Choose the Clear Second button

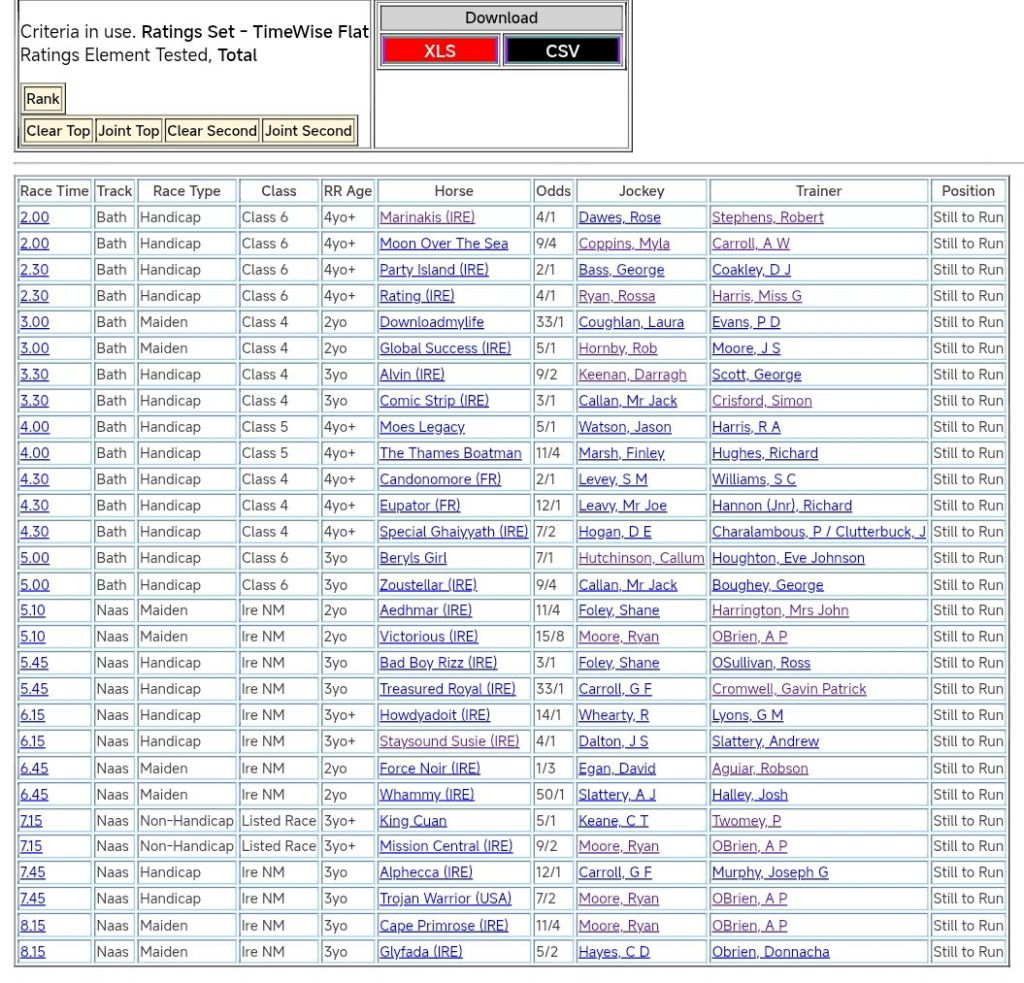click(x=212, y=131)
